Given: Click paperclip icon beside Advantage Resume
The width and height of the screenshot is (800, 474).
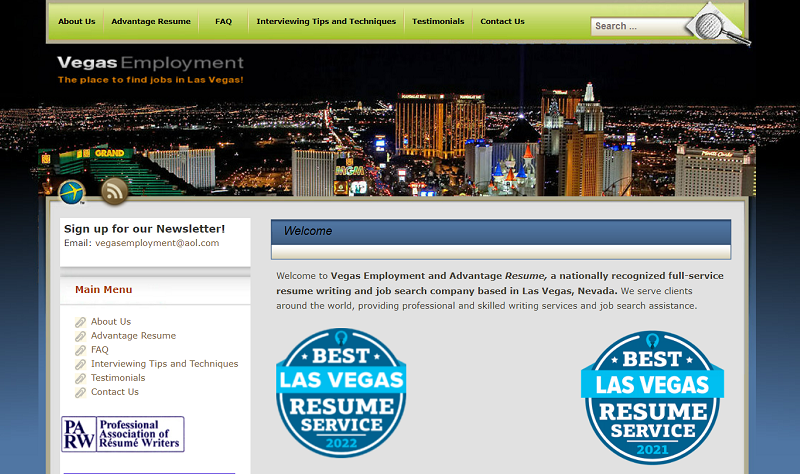Looking at the screenshot, I should coord(81,336).
